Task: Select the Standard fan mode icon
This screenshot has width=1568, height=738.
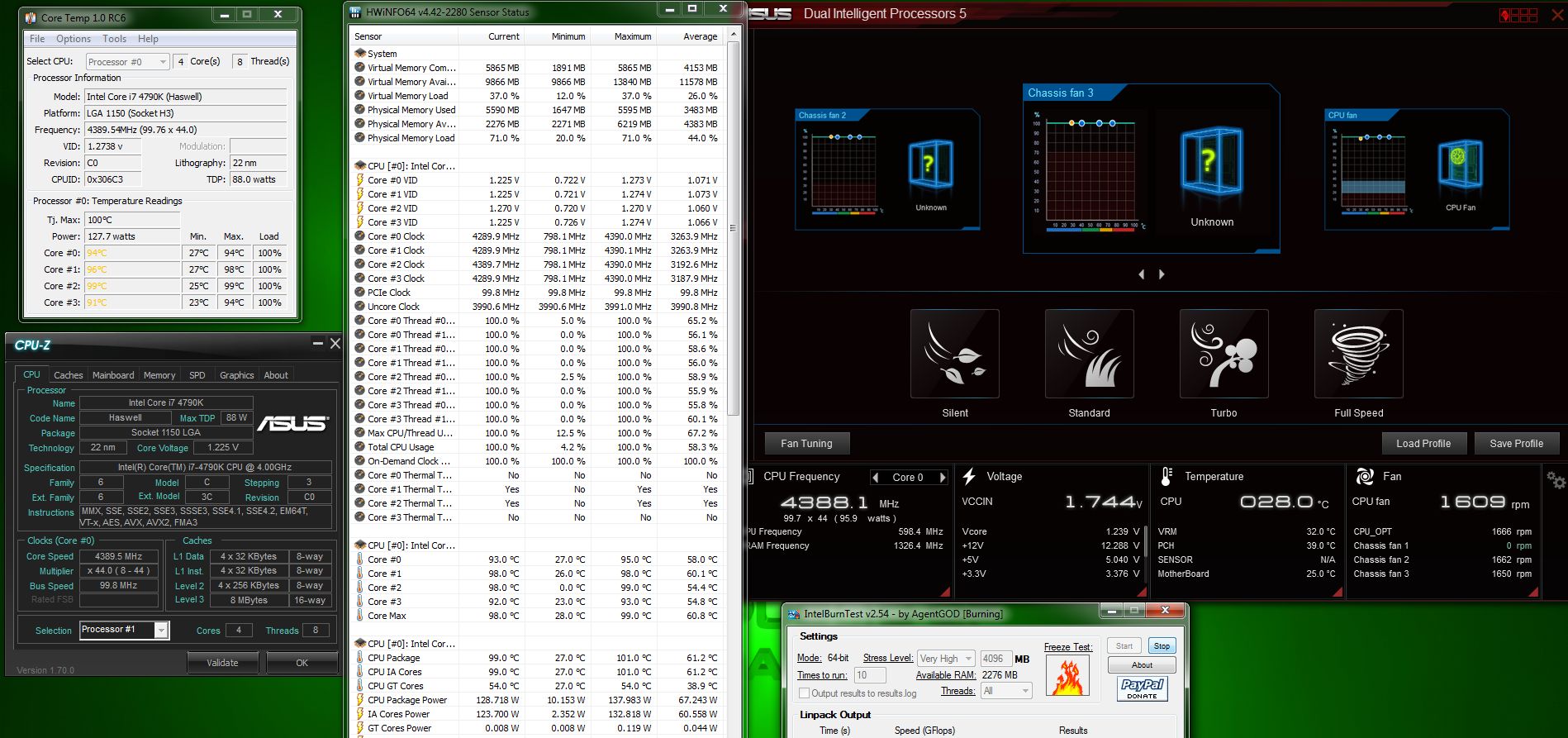Action: point(1090,354)
